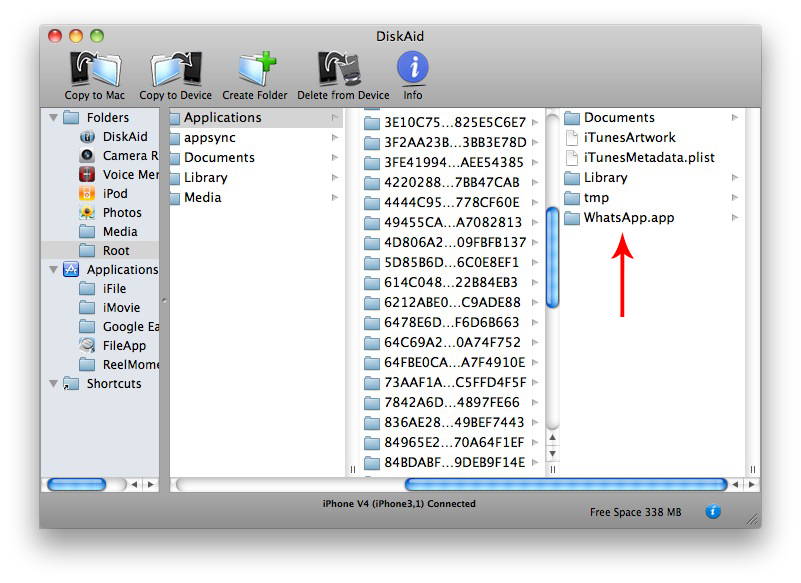This screenshot has width=801, height=583.
Task: Select iTunesMetadata.plist file
Action: tap(648, 158)
